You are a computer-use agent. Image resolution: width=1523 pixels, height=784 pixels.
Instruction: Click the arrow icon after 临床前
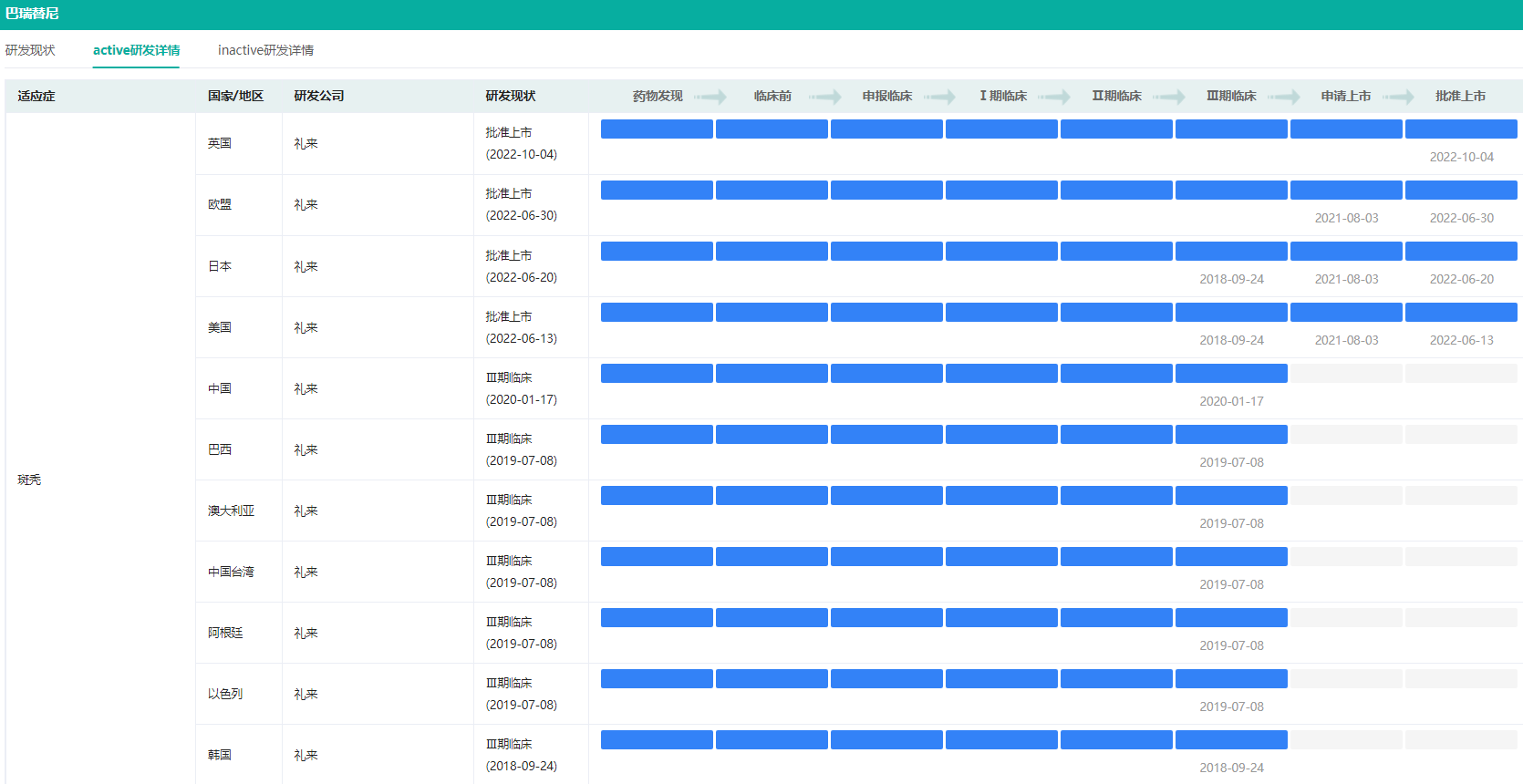(x=825, y=97)
